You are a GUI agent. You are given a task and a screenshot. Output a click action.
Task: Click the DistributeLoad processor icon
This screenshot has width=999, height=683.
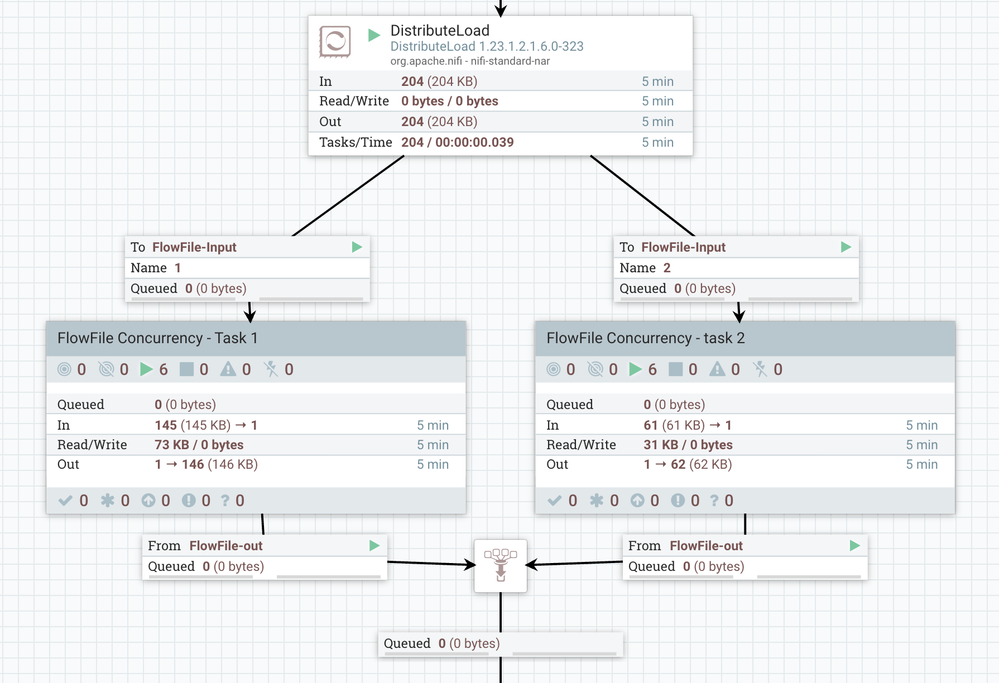click(x=335, y=41)
